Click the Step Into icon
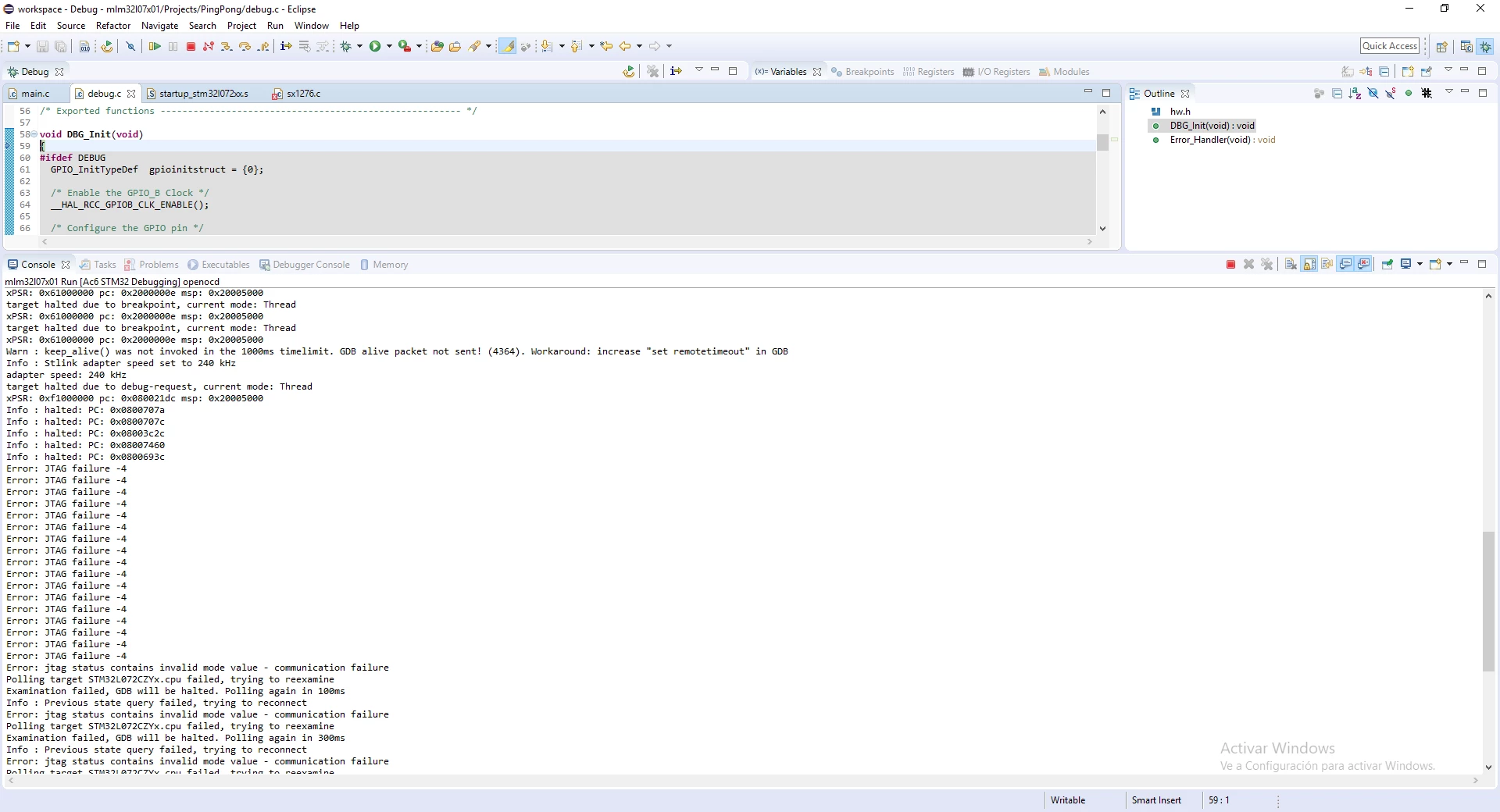Image resolution: width=1500 pixels, height=812 pixels. pyautogui.click(x=227, y=47)
